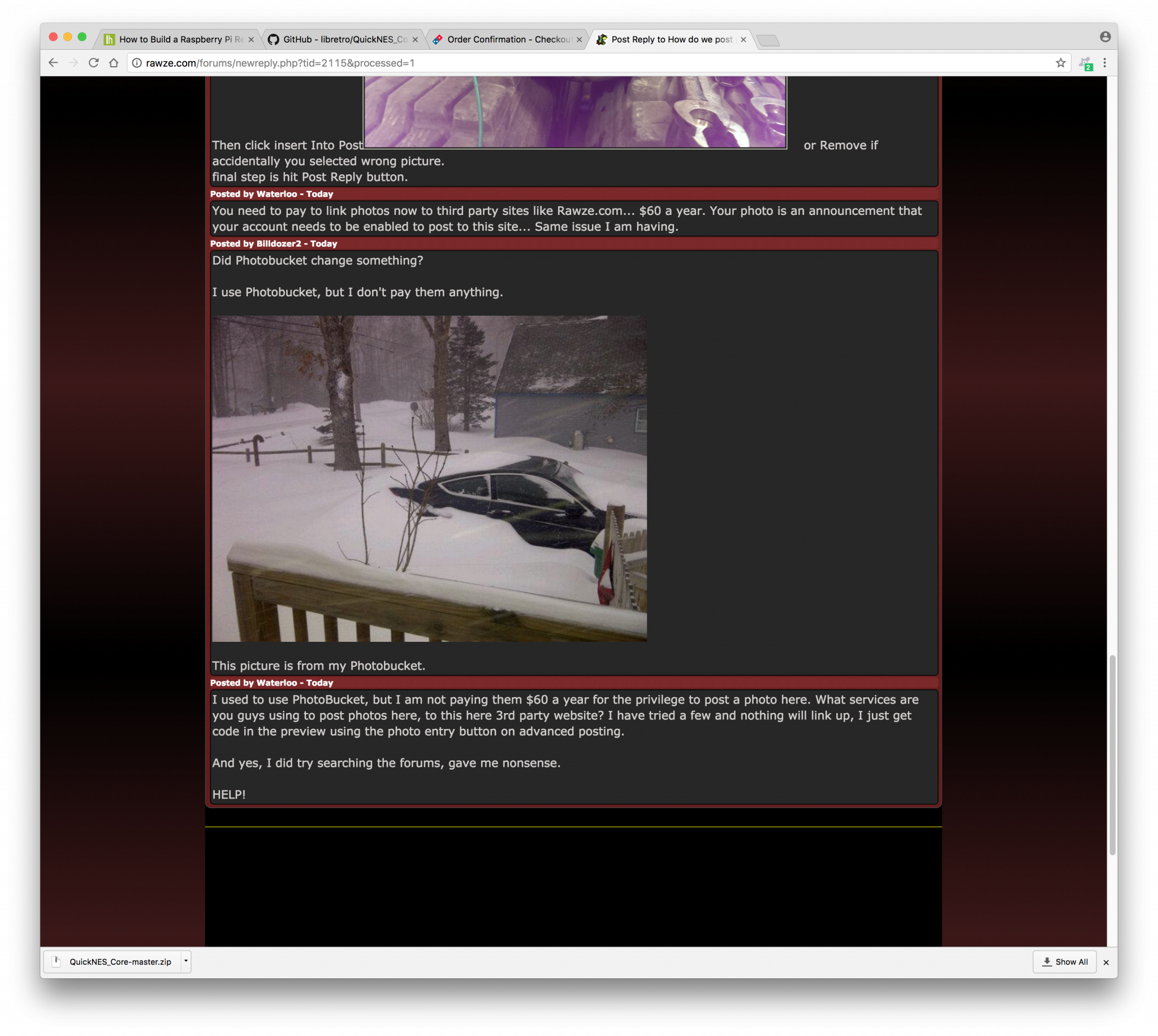Click the home icon in toolbar
This screenshot has width=1158, height=1036.
(114, 63)
